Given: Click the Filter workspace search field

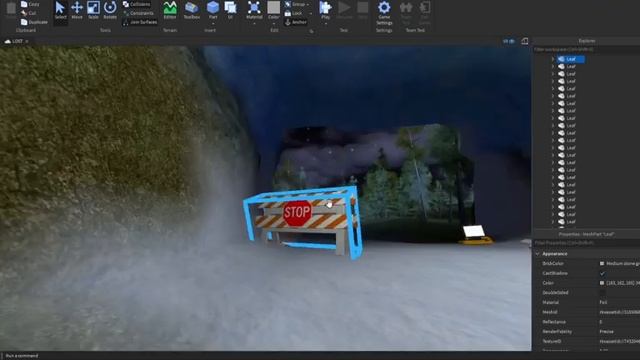Looking at the screenshot, I should point(586,49).
